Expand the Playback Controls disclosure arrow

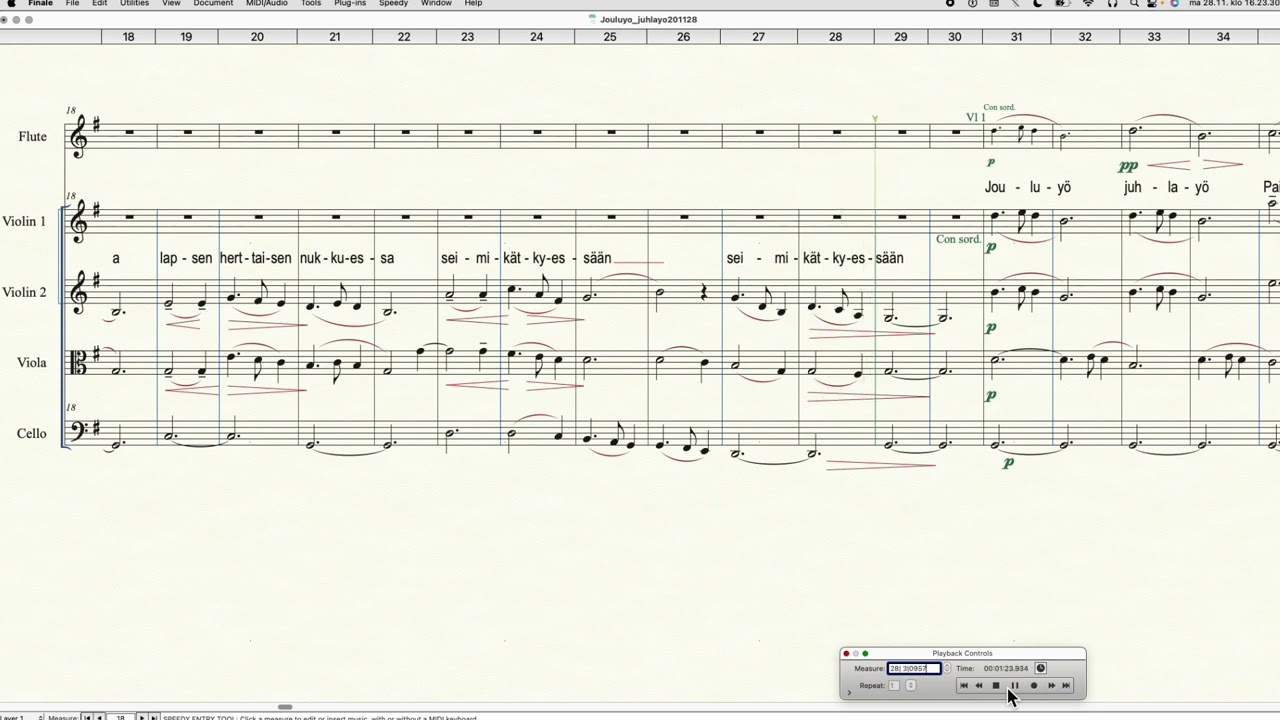point(849,692)
